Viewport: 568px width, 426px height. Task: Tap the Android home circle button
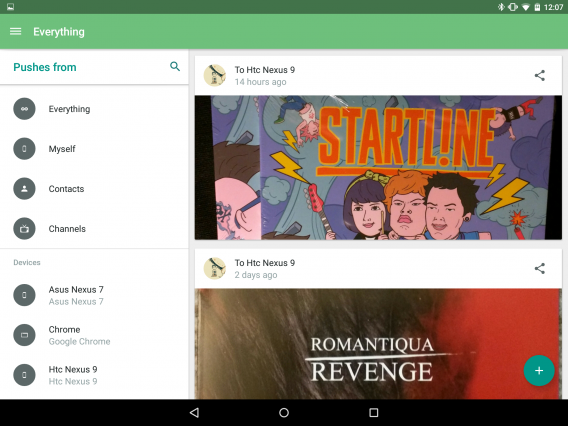pos(284,413)
